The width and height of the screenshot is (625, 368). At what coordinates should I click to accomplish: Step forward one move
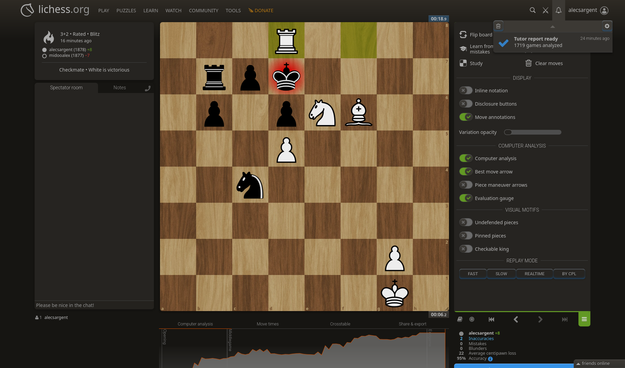pyautogui.click(x=540, y=319)
